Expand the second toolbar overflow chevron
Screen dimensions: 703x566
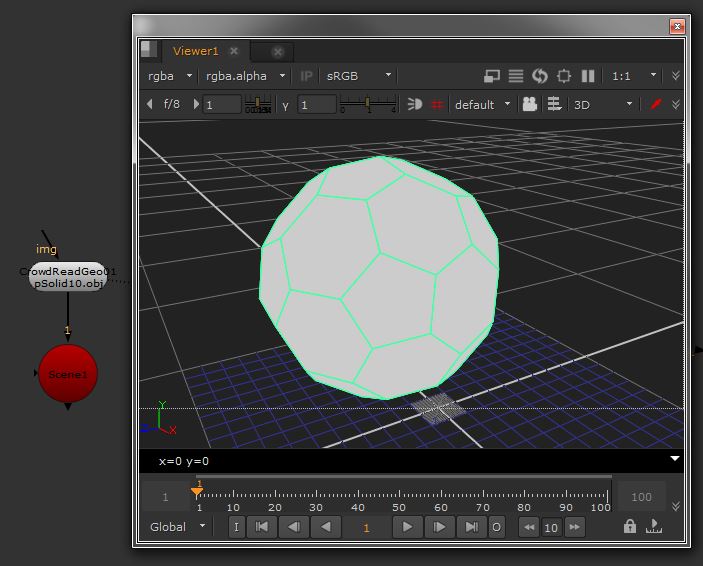[676, 104]
